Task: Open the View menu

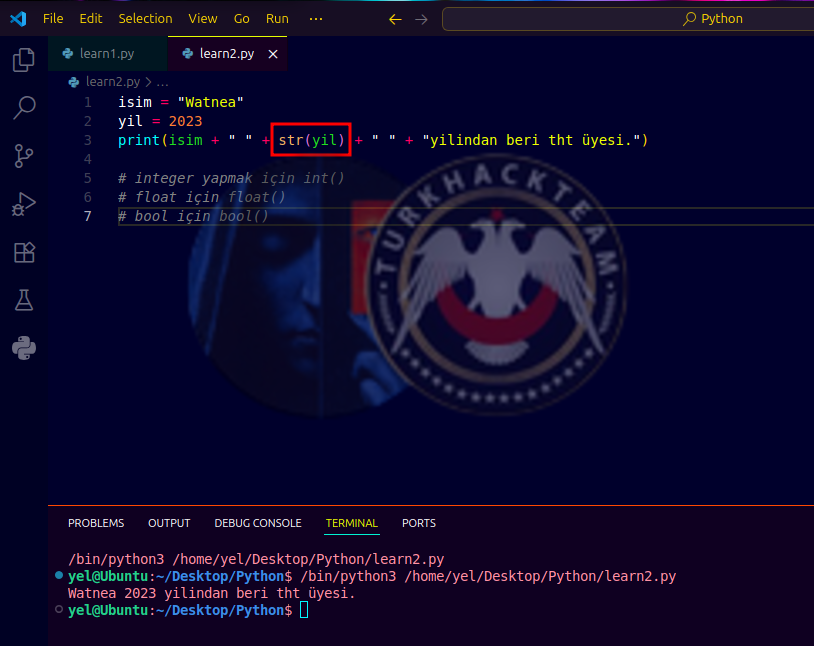Action: 202,19
